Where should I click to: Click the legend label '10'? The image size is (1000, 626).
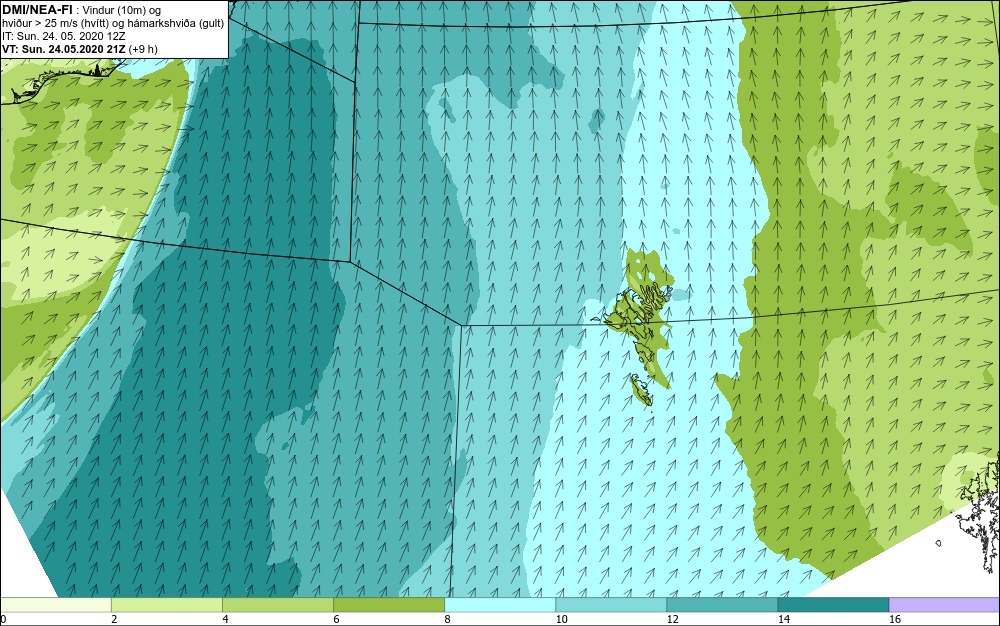[x=561, y=619]
